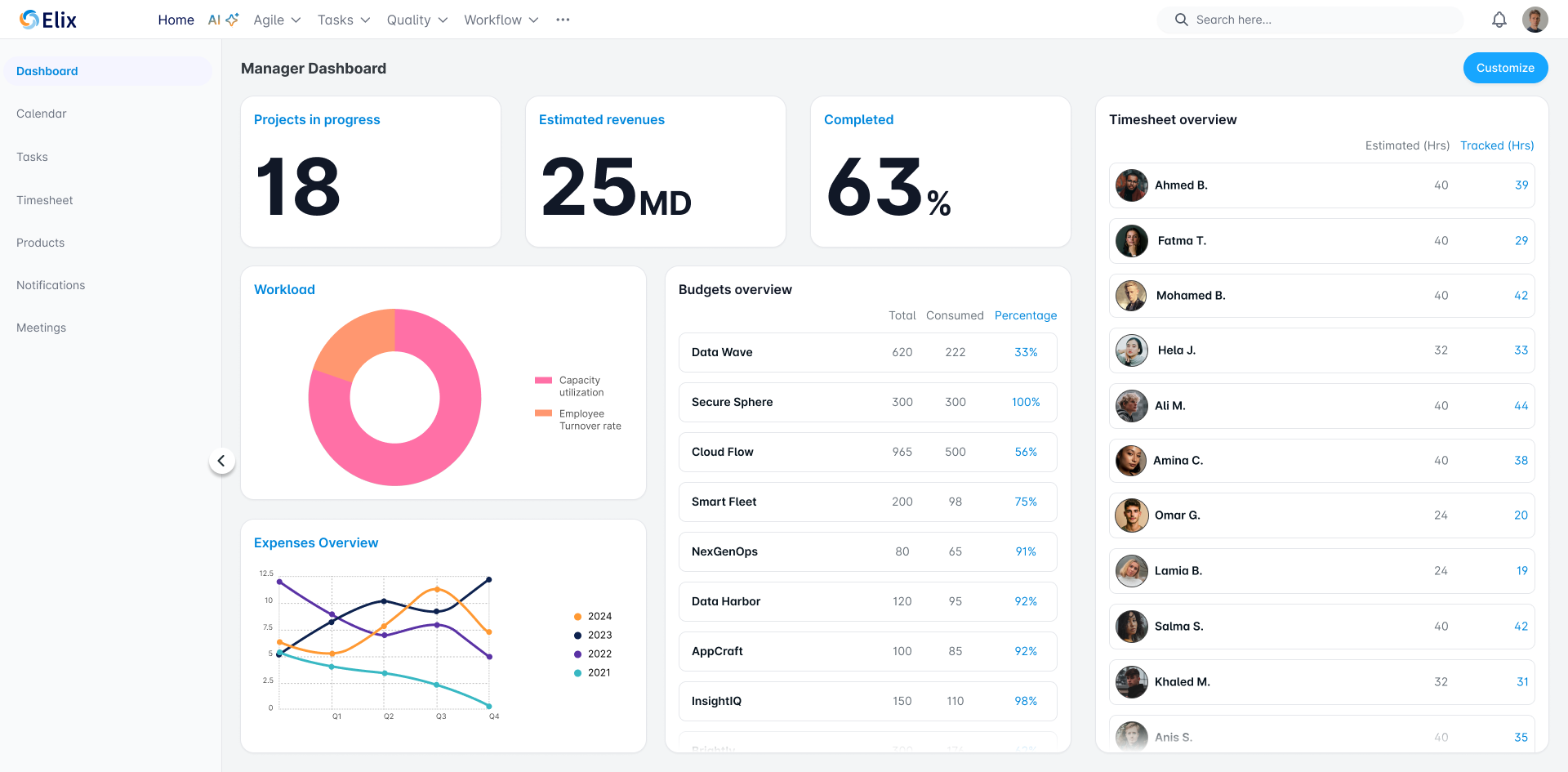The width and height of the screenshot is (1568, 772).
Task: Click the Customize button
Action: pyautogui.click(x=1505, y=68)
